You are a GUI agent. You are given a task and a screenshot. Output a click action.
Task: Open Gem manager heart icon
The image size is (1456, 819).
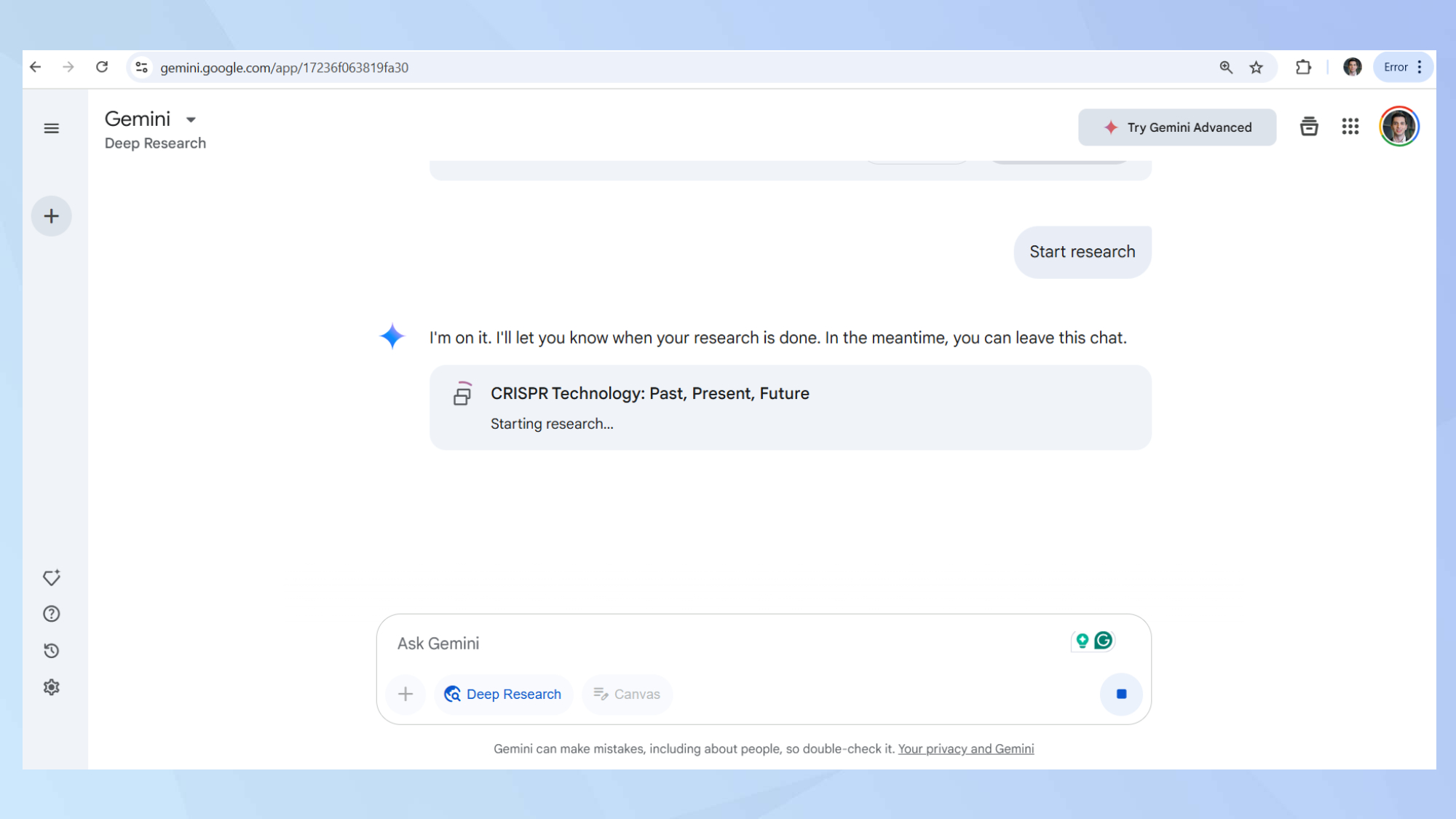coord(51,577)
